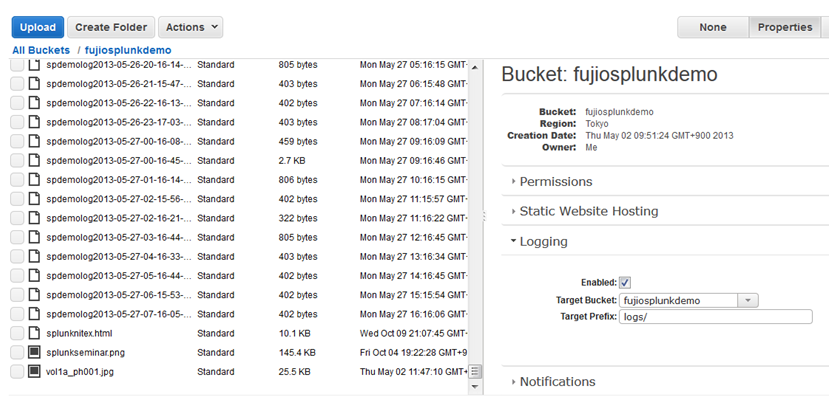Click file icon for spdemolog2013-05-27-07-16-05
The width and height of the screenshot is (832, 397).
(x=34, y=314)
